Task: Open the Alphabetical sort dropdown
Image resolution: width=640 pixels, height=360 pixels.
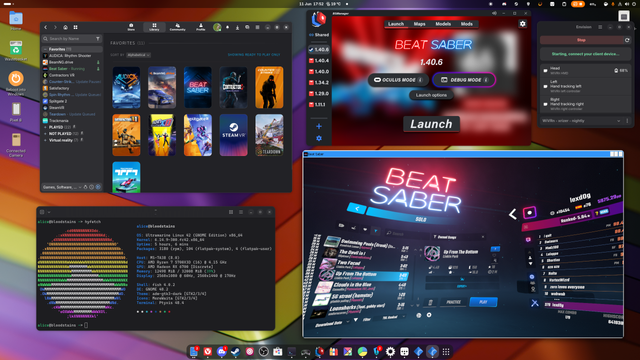Action: coord(138,55)
